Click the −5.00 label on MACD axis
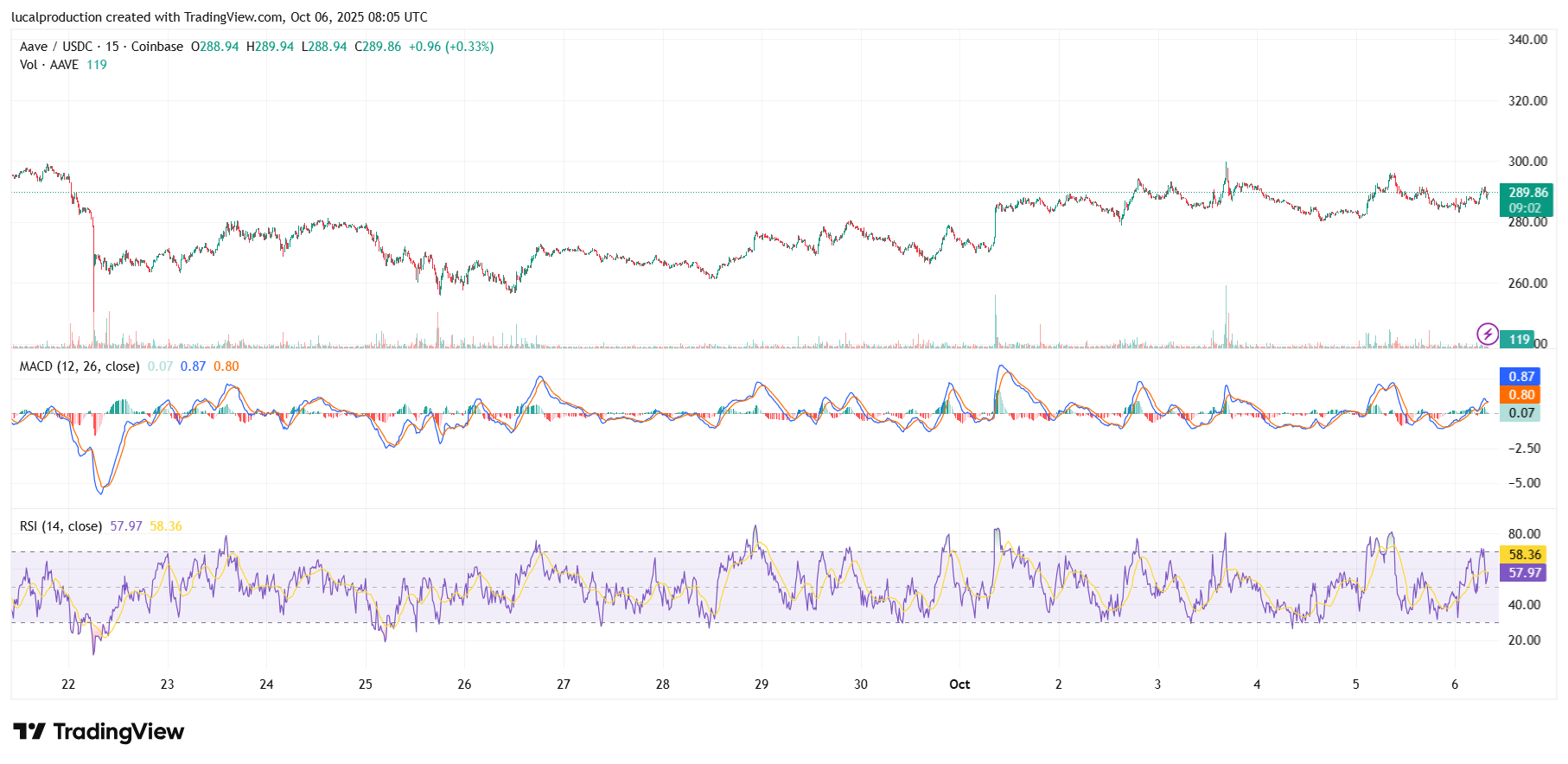 [1524, 483]
